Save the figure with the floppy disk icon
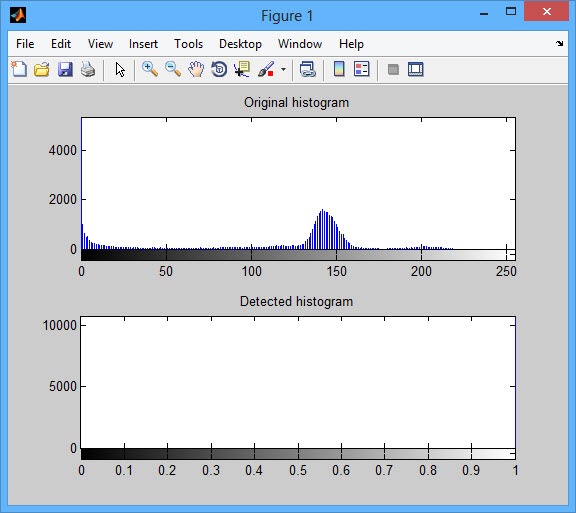The width and height of the screenshot is (576, 513). [65, 69]
